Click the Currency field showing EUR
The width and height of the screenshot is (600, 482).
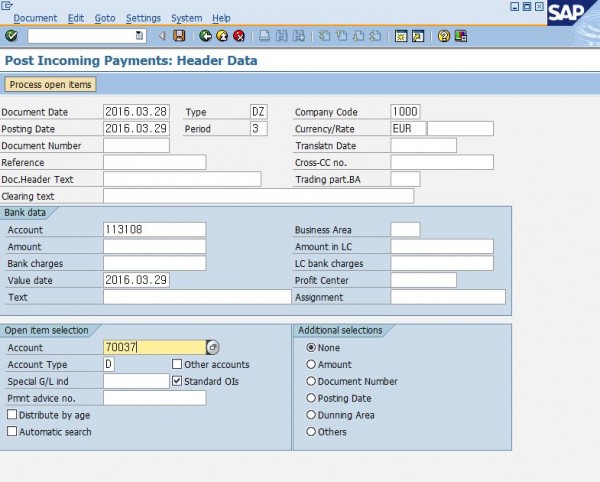tap(408, 129)
